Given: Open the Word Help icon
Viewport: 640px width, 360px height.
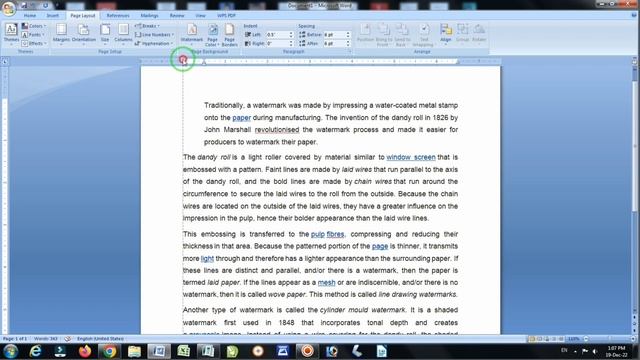Looking at the screenshot, I should 633,16.
